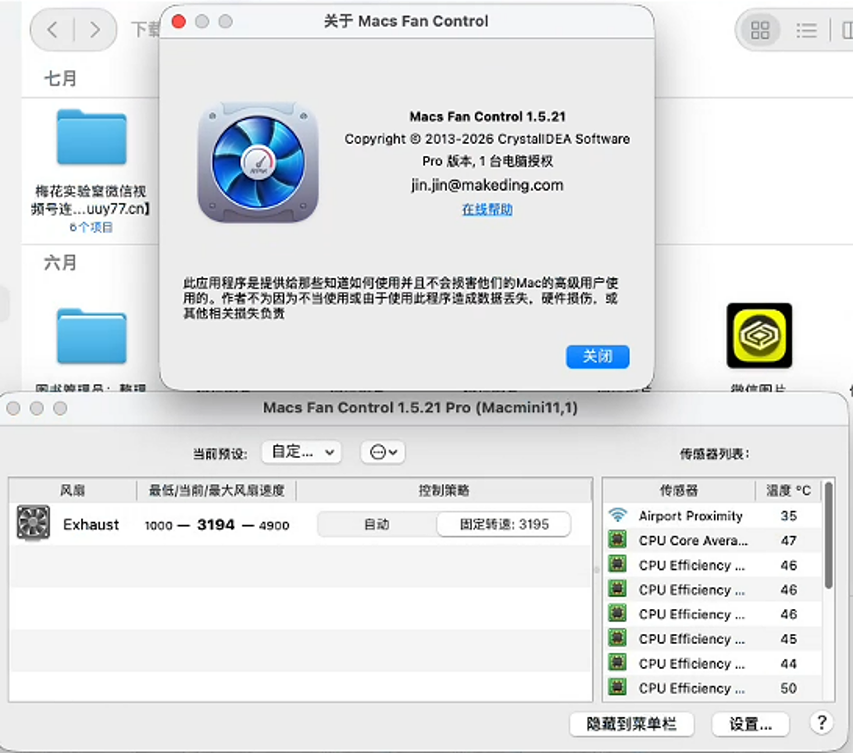Screen dimensions: 853x753
Task: Click the 六月 section heading in Finder
Action: 60,263
